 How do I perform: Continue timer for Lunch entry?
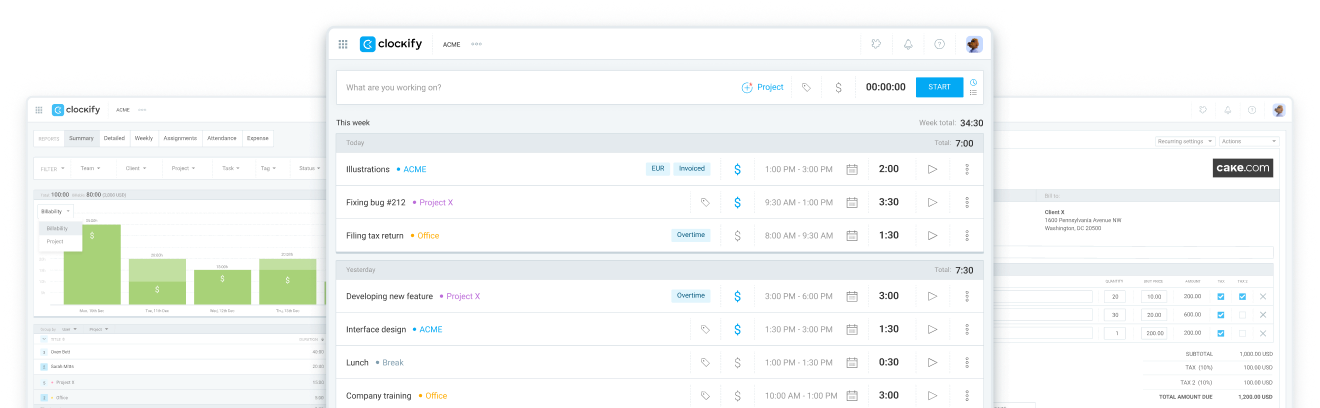932,362
